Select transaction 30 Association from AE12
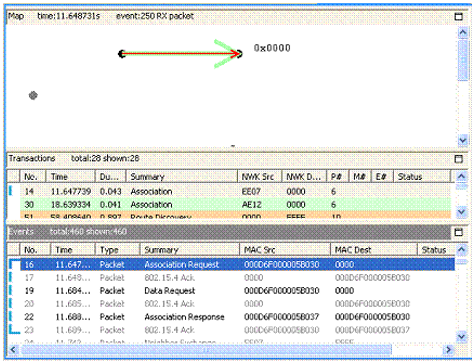Viewport: 473px width, 363px height. click(235, 204)
